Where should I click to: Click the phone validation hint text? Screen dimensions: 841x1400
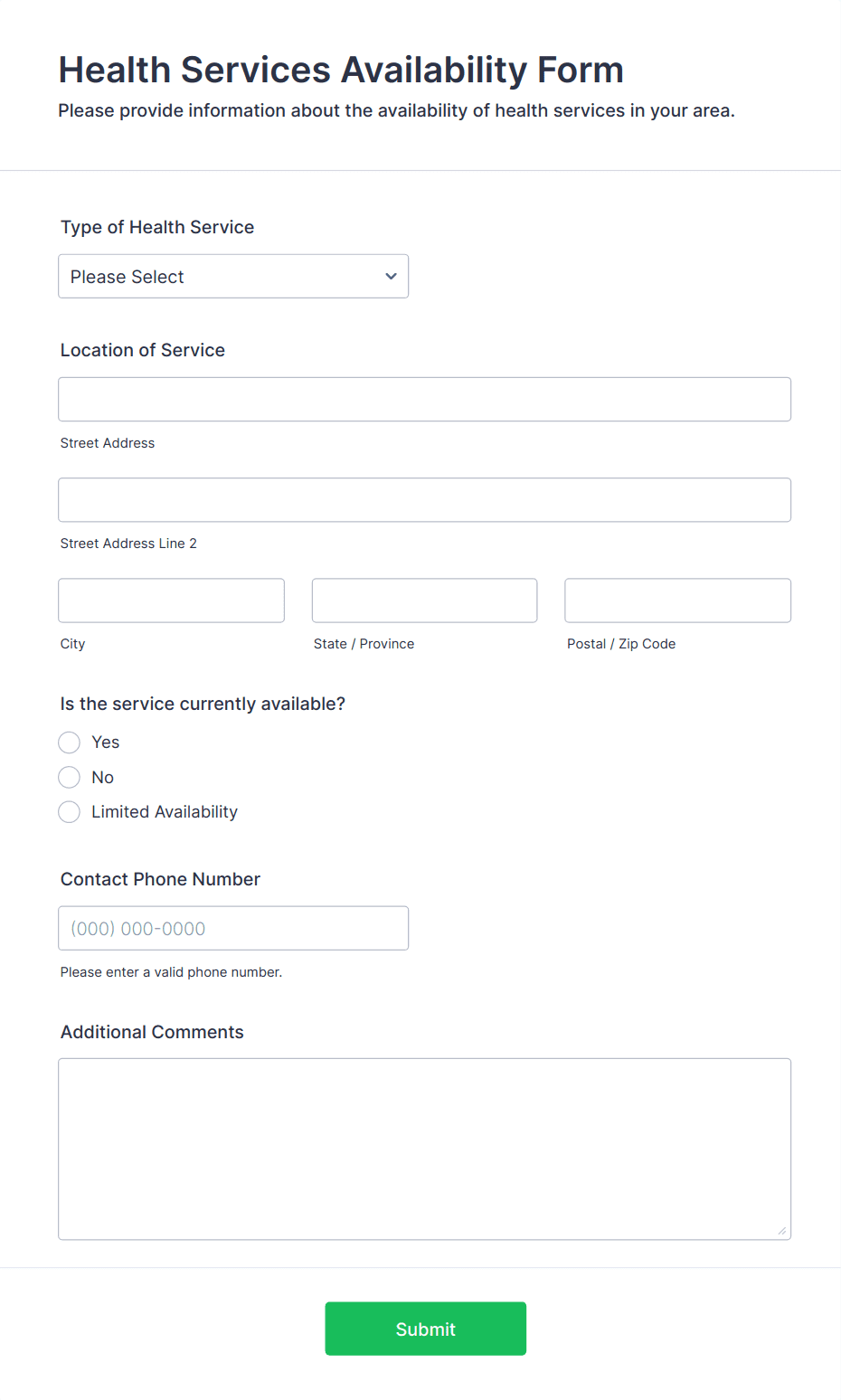click(170, 971)
